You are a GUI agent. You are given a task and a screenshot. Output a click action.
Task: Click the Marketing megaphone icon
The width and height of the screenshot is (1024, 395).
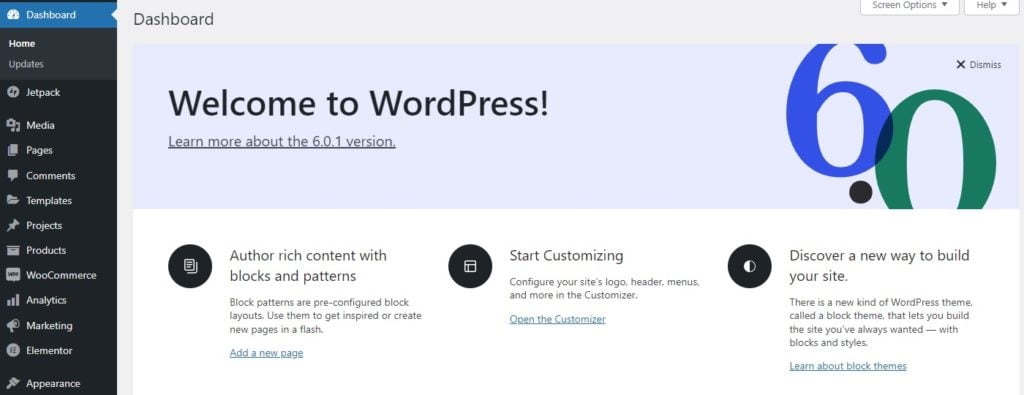click(13, 325)
